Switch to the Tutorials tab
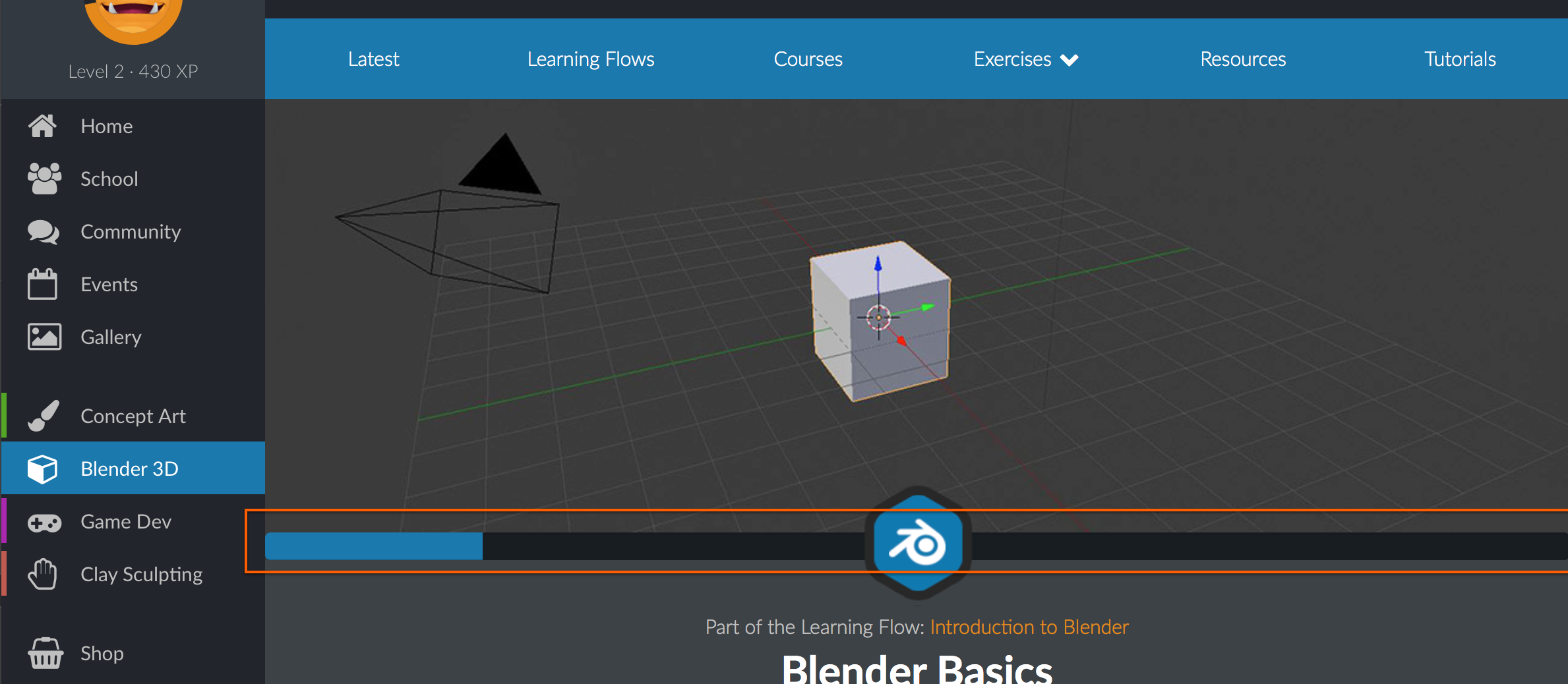The height and width of the screenshot is (684, 1568). (x=1460, y=59)
